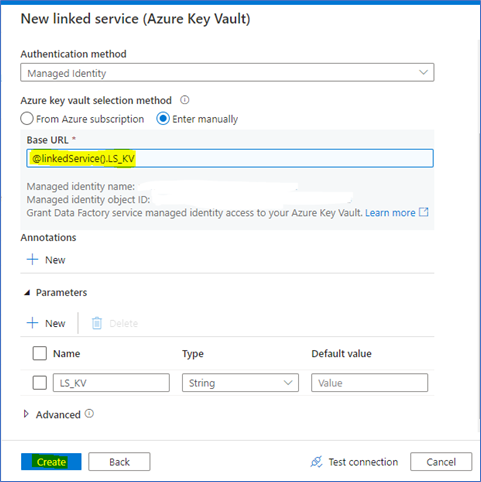
Task: Choose the Enter manually radio option
Action: pos(163,119)
